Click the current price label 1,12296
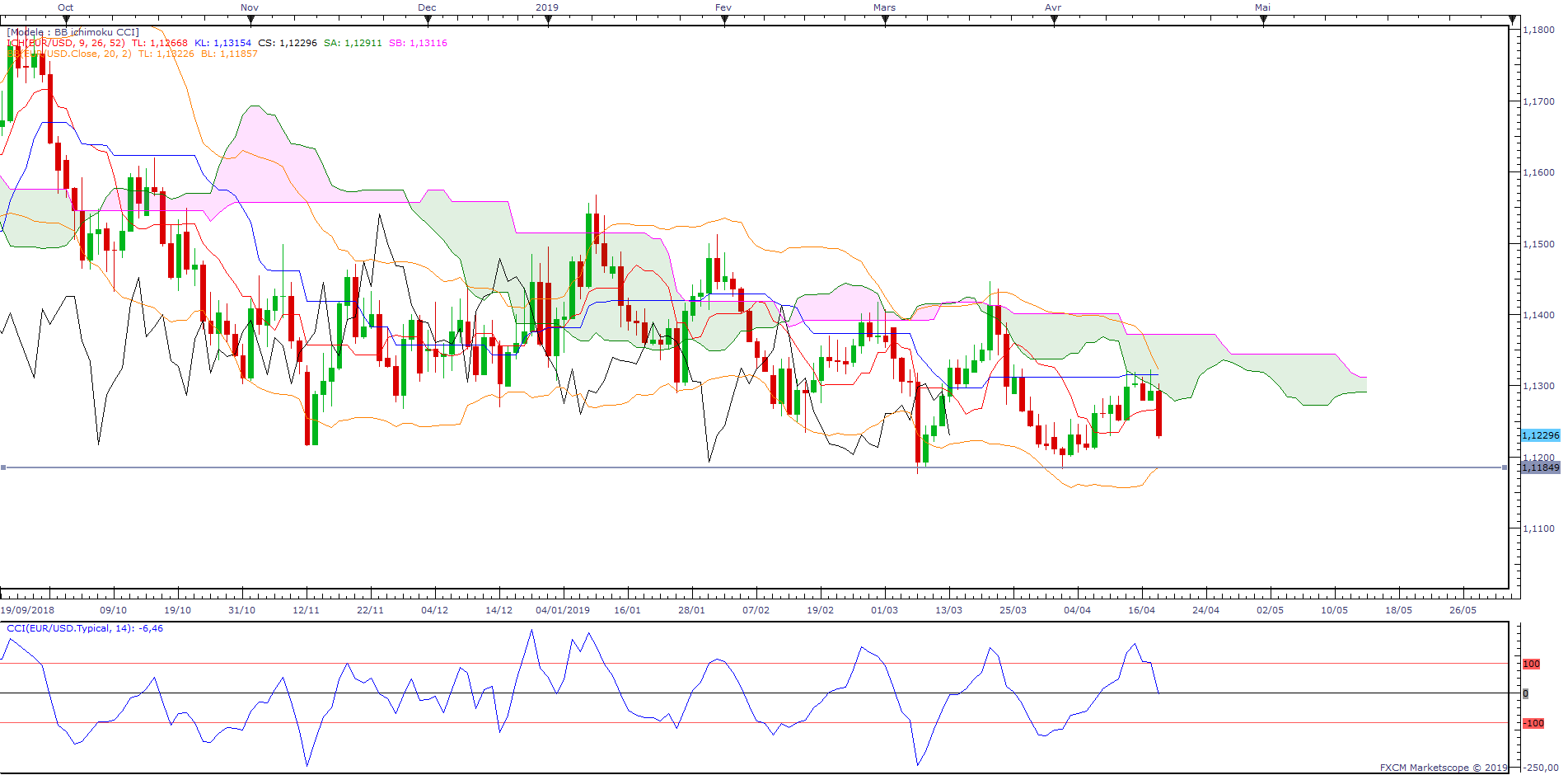This screenshot has width=1568, height=775. pyautogui.click(x=1540, y=435)
